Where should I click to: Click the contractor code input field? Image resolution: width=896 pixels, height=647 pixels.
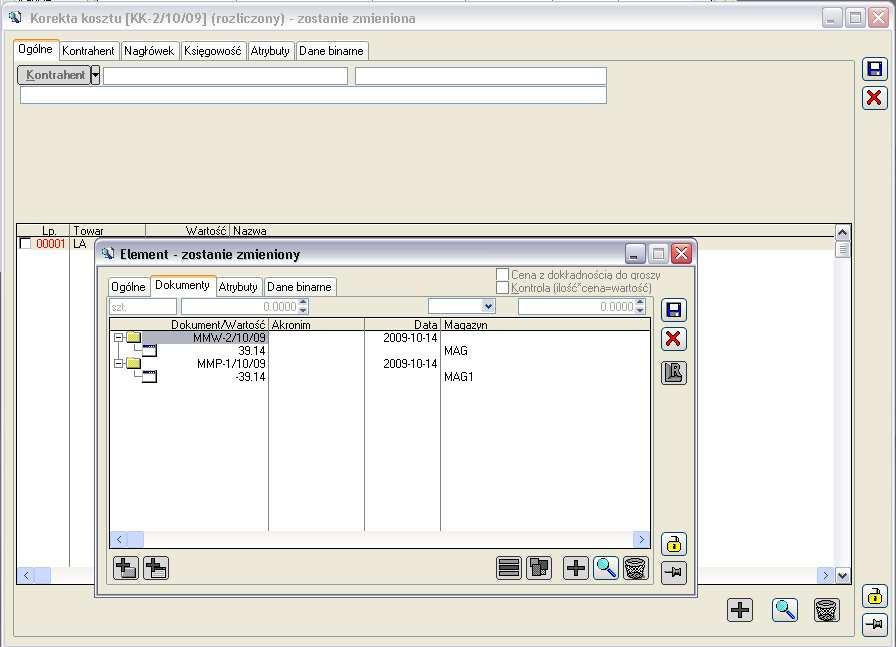(225, 76)
